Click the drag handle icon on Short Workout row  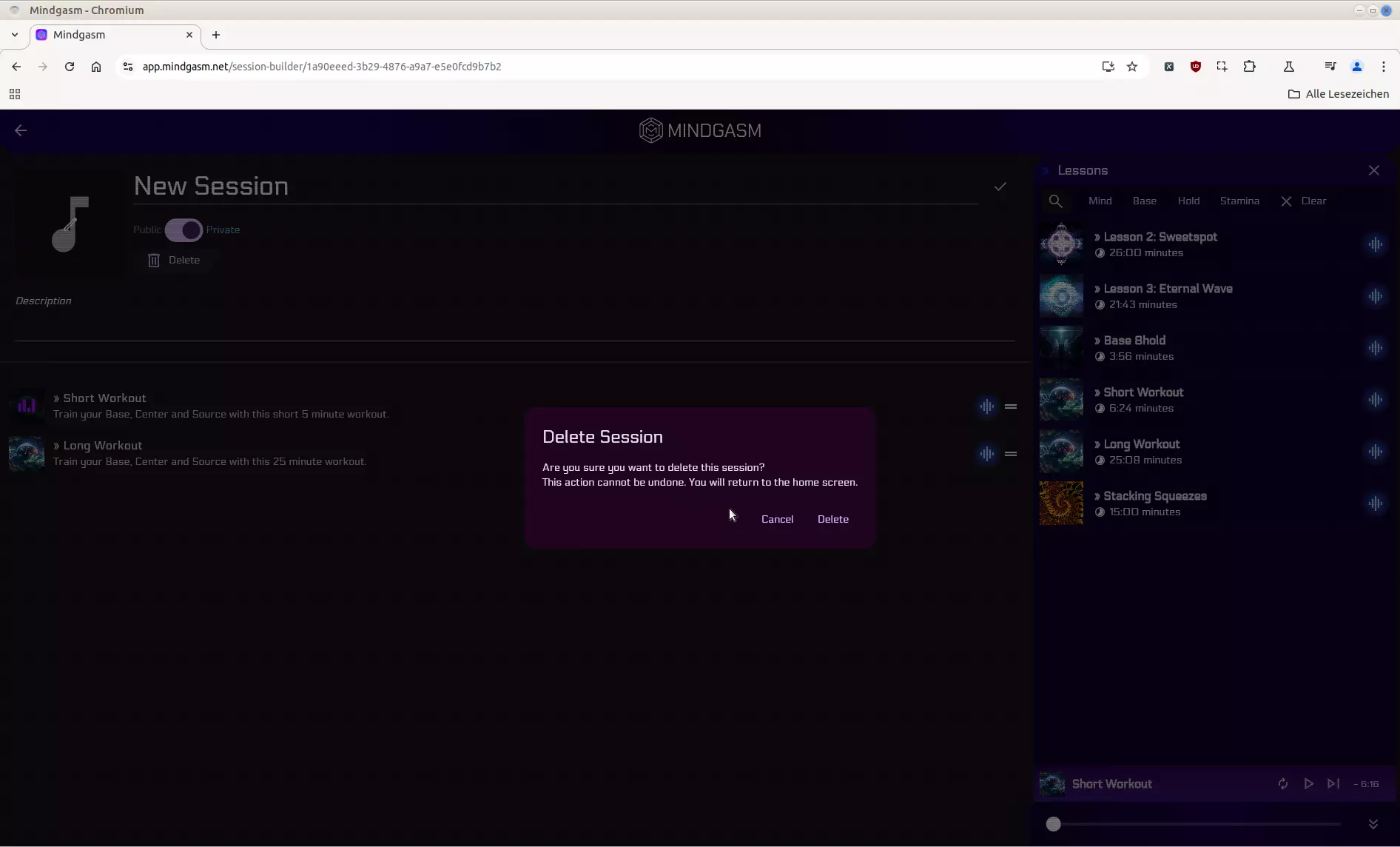(x=1011, y=406)
